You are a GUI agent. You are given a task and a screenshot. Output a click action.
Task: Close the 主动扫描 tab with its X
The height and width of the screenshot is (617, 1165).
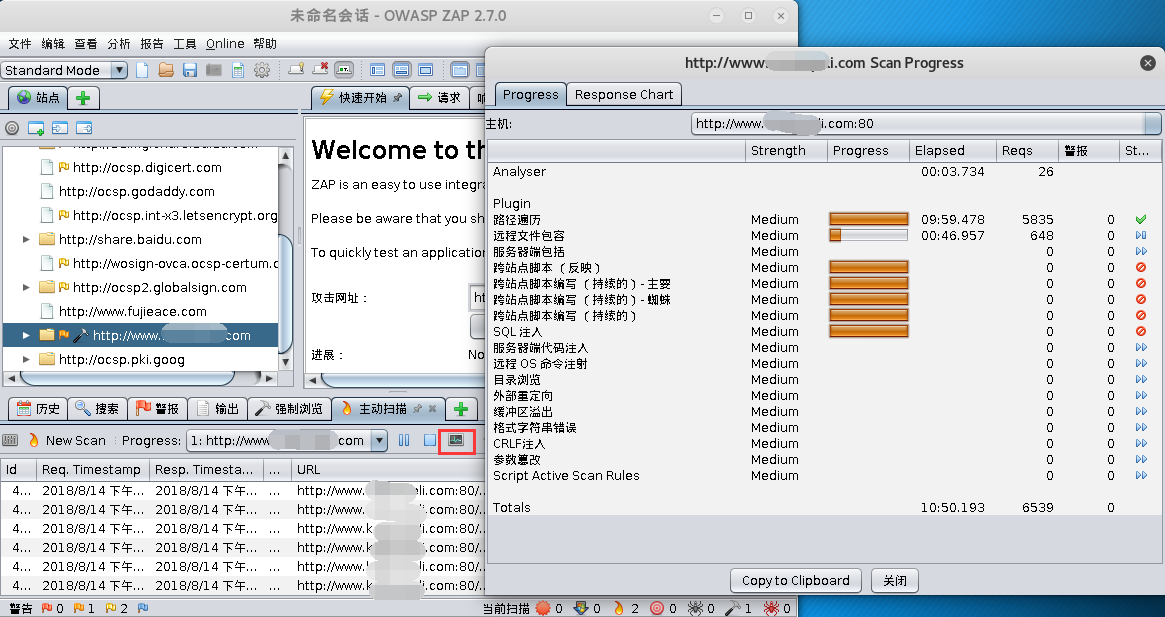(x=432, y=408)
